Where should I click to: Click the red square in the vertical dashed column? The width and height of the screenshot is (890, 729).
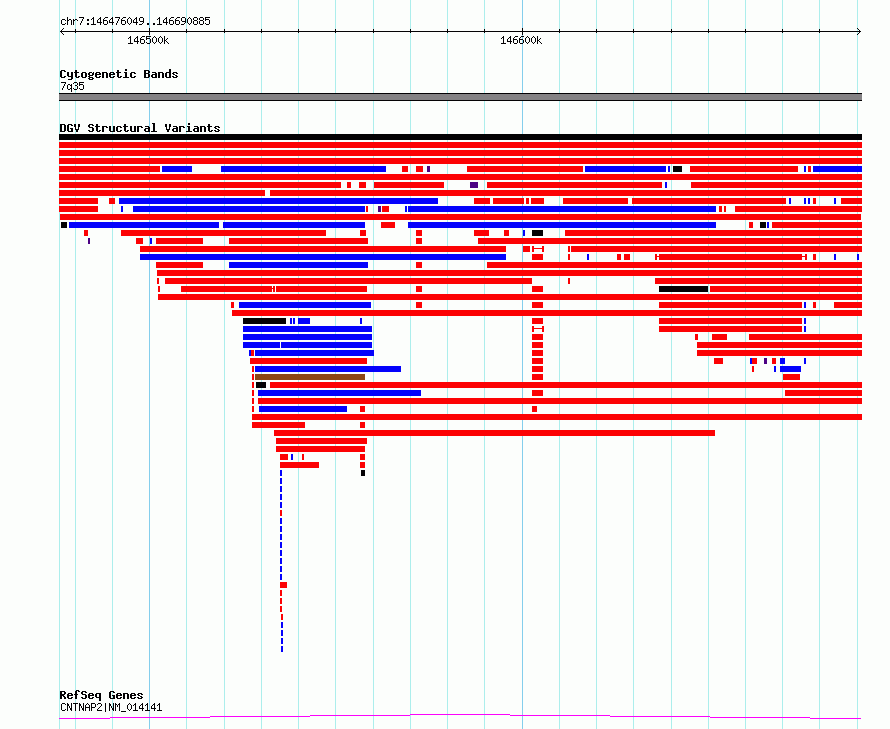coord(284,585)
